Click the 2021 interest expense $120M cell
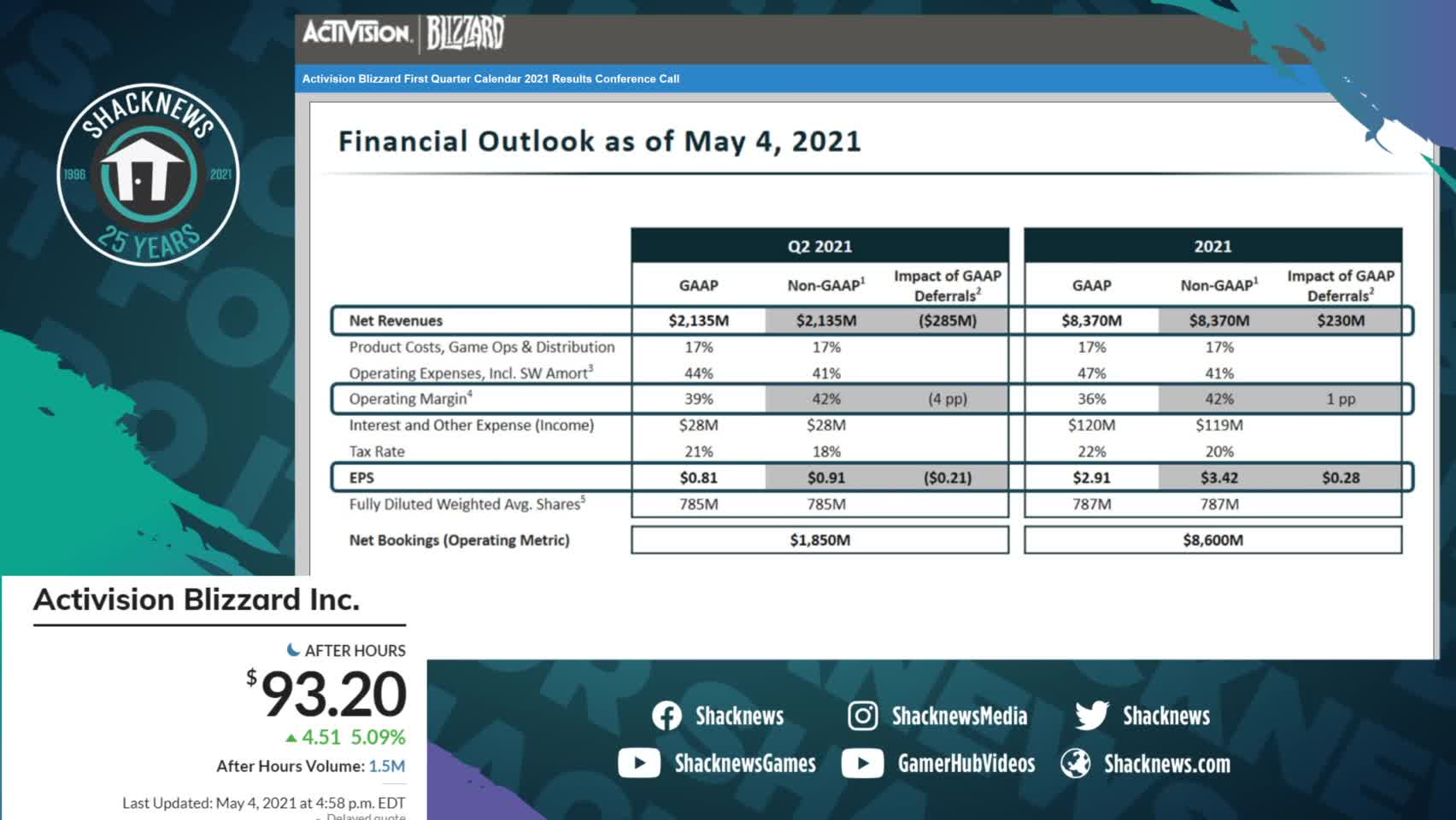This screenshot has height=820, width=1456. pos(1091,425)
